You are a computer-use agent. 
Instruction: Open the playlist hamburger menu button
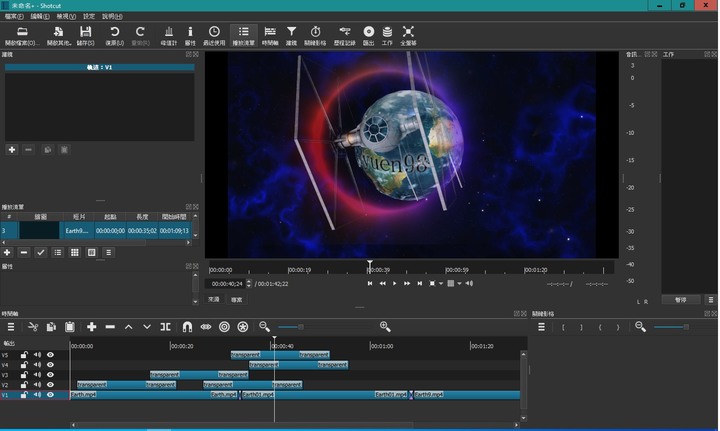pos(108,252)
